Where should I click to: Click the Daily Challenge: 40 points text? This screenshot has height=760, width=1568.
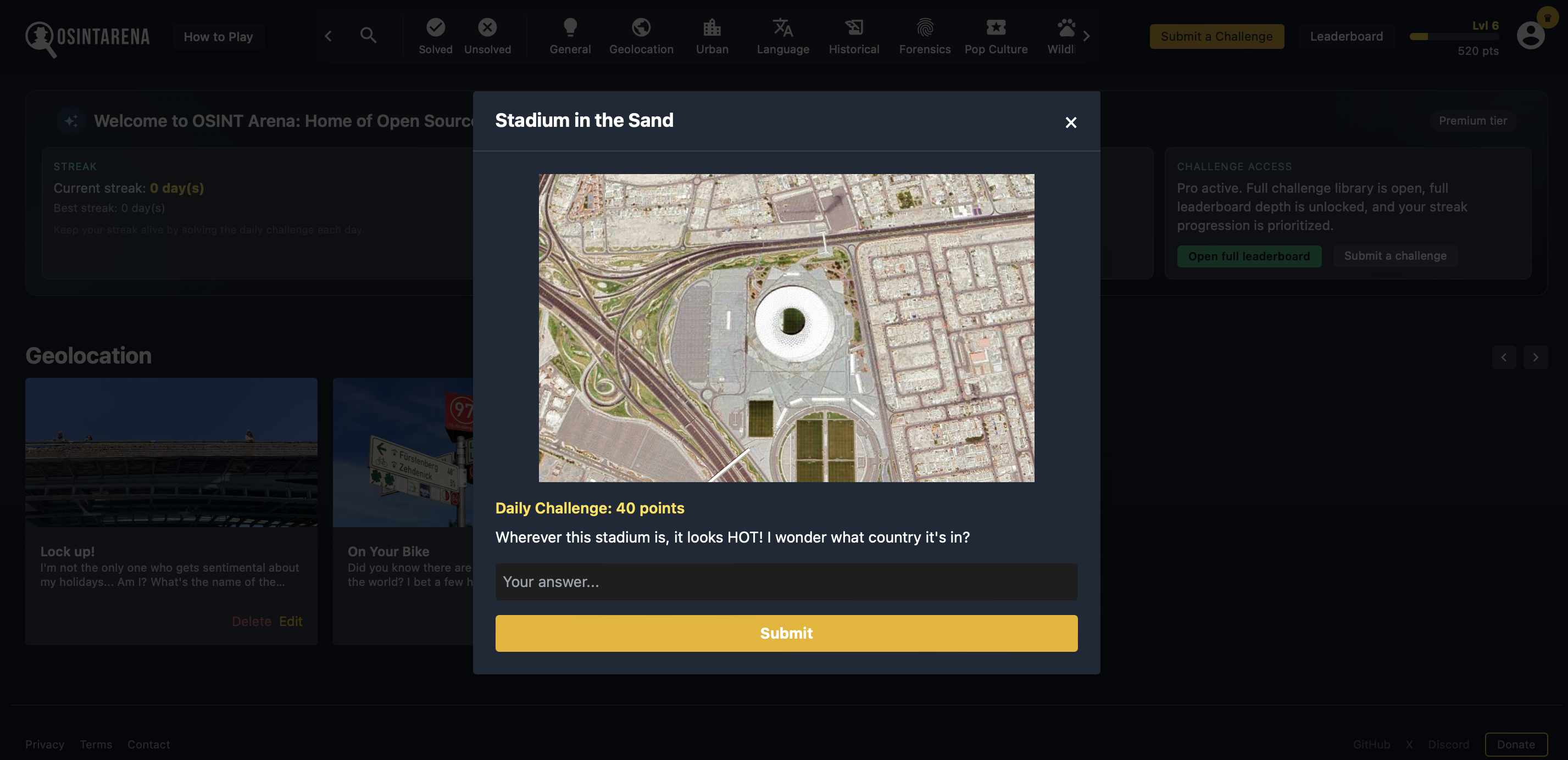(589, 508)
